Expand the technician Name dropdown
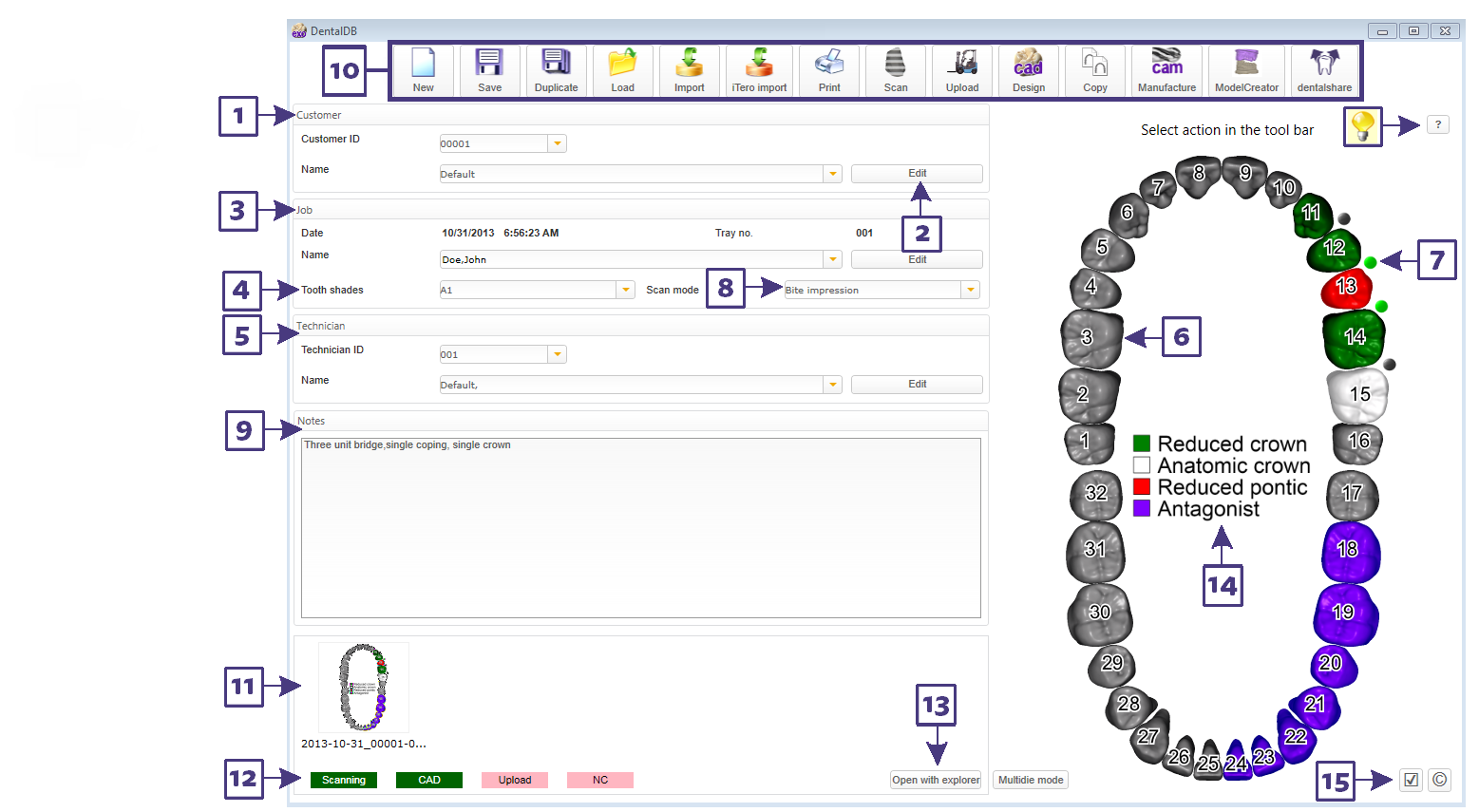 point(833,385)
